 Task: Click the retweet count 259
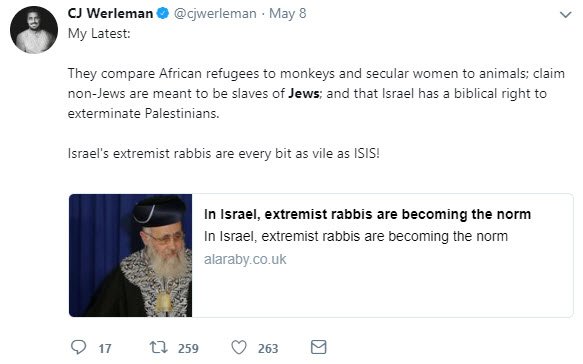(x=188, y=349)
